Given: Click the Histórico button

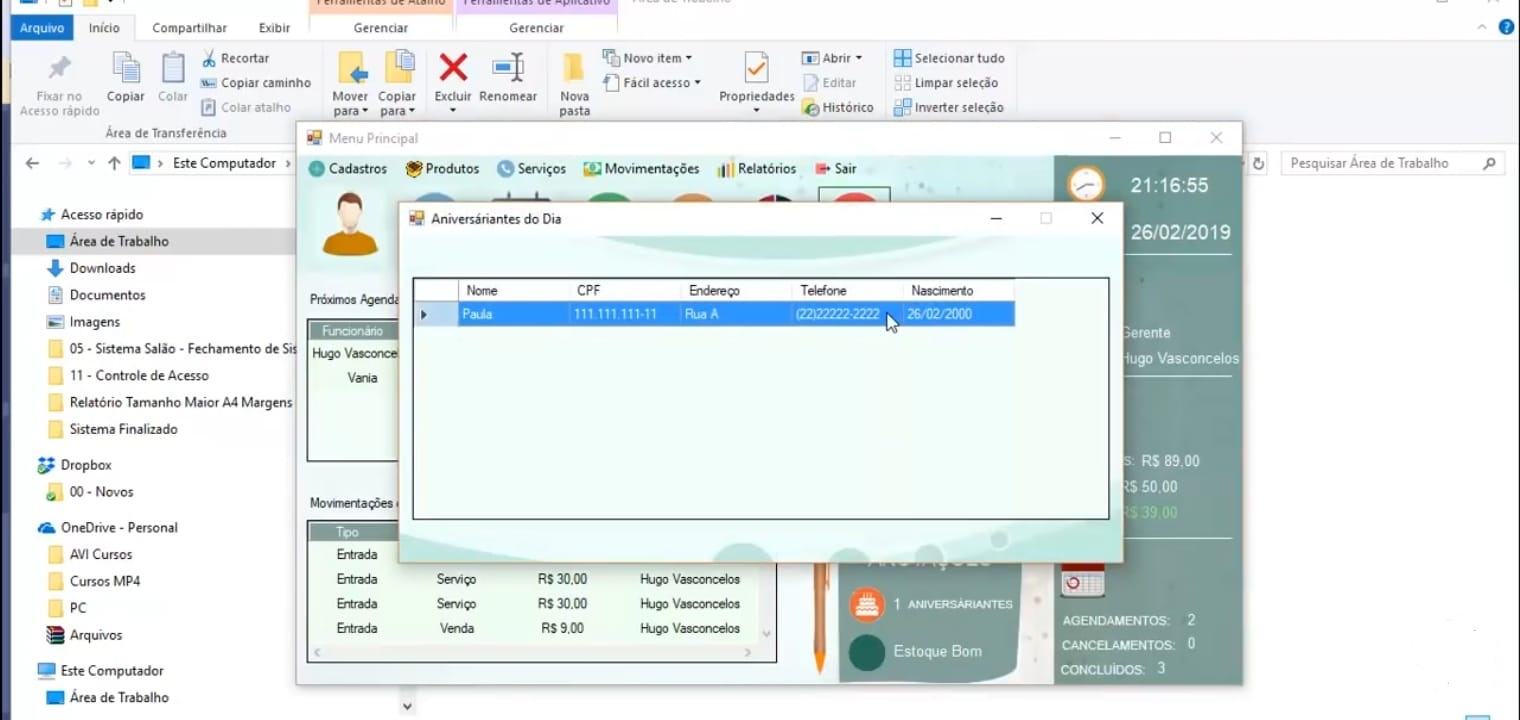Looking at the screenshot, I should (838, 108).
